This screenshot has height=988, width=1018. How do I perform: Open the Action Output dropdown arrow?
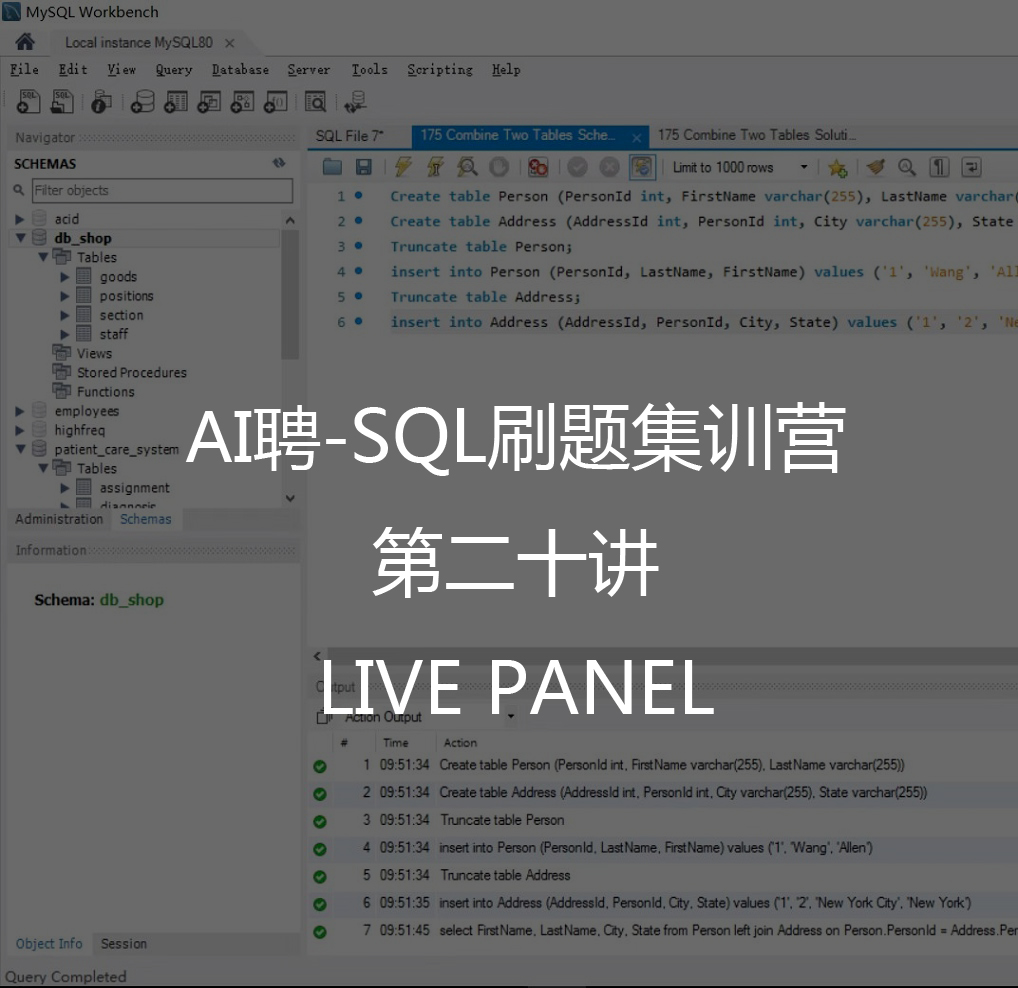click(511, 717)
